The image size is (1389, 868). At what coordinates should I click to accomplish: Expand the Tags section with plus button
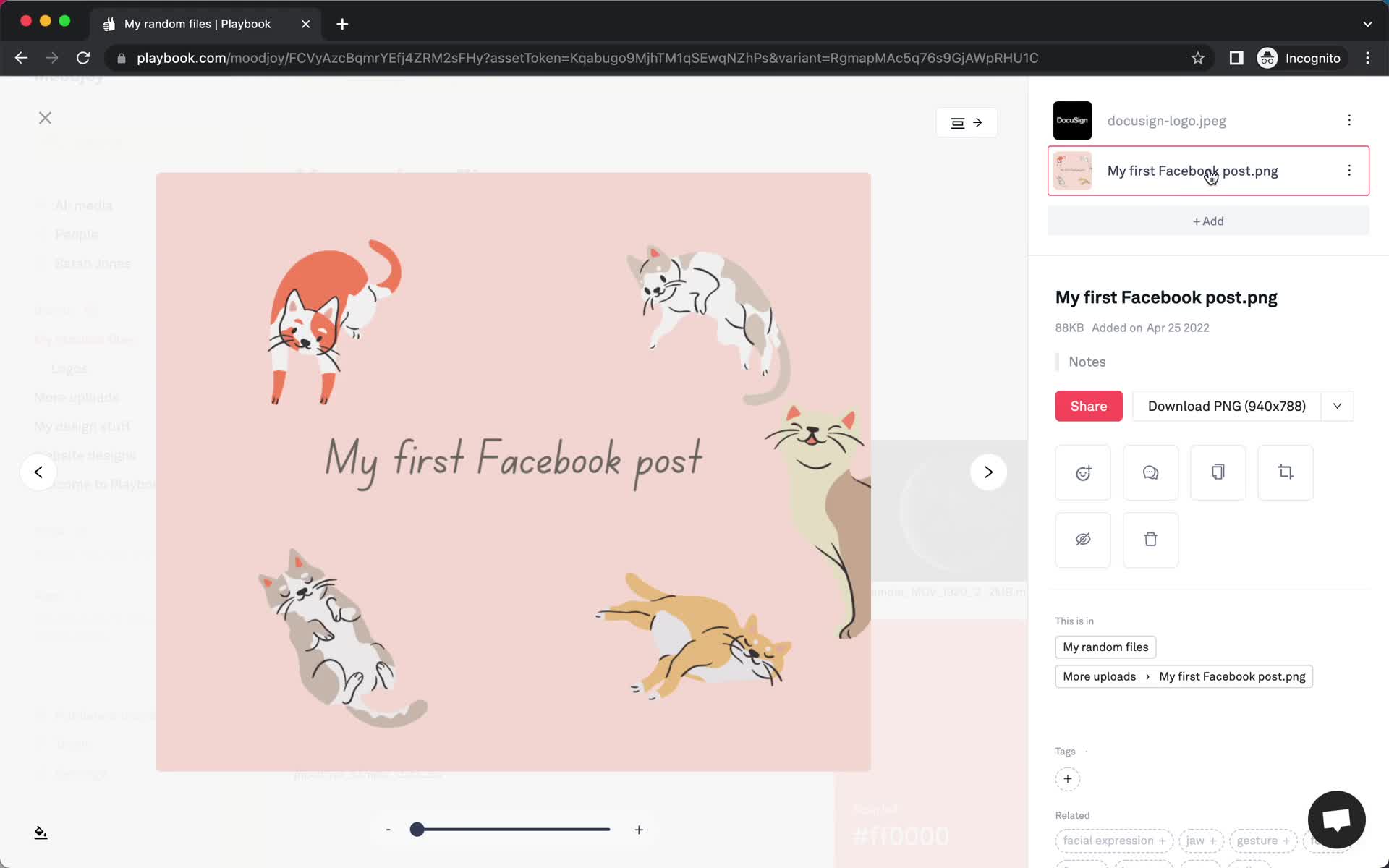coord(1067,778)
